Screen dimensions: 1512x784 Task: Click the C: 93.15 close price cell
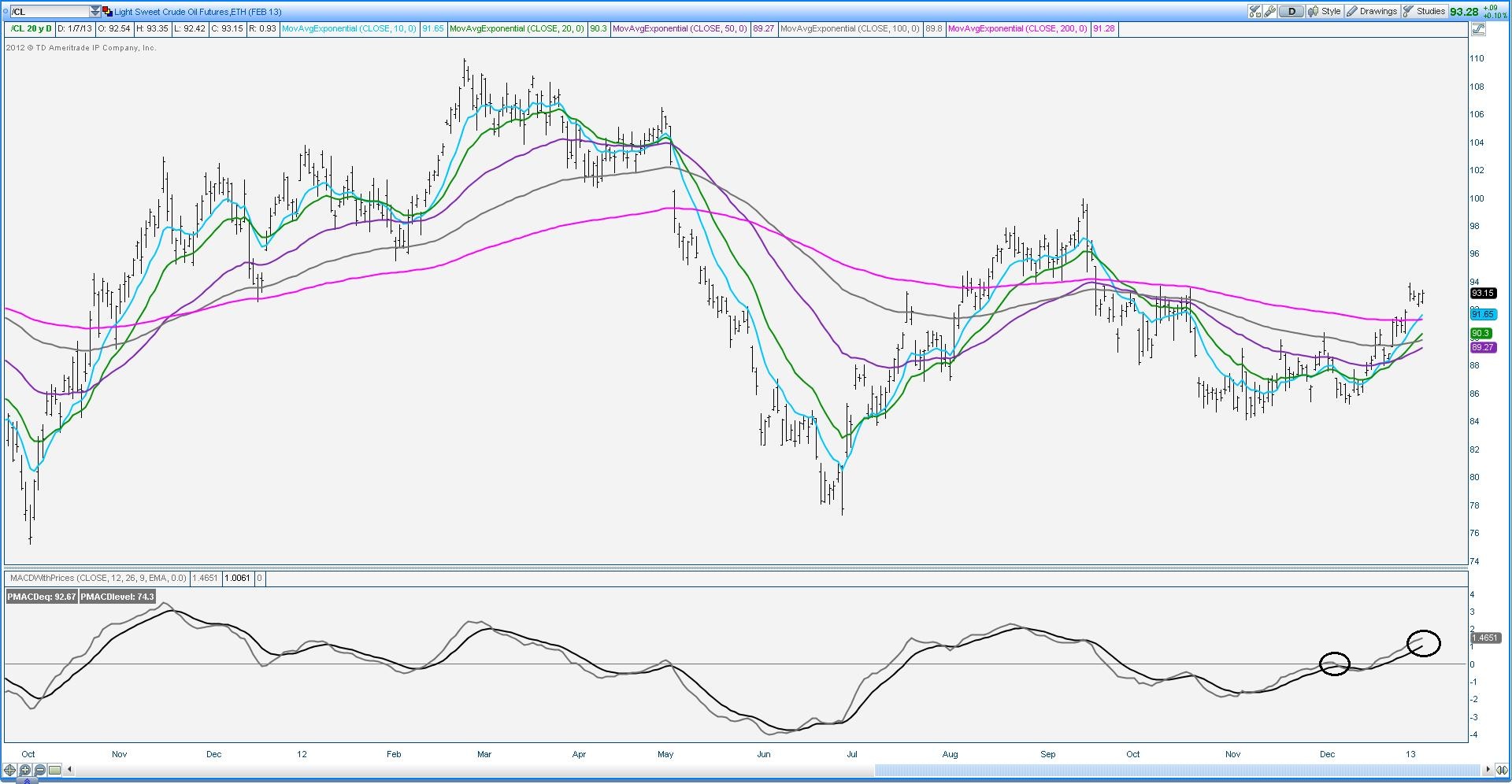coord(227,29)
